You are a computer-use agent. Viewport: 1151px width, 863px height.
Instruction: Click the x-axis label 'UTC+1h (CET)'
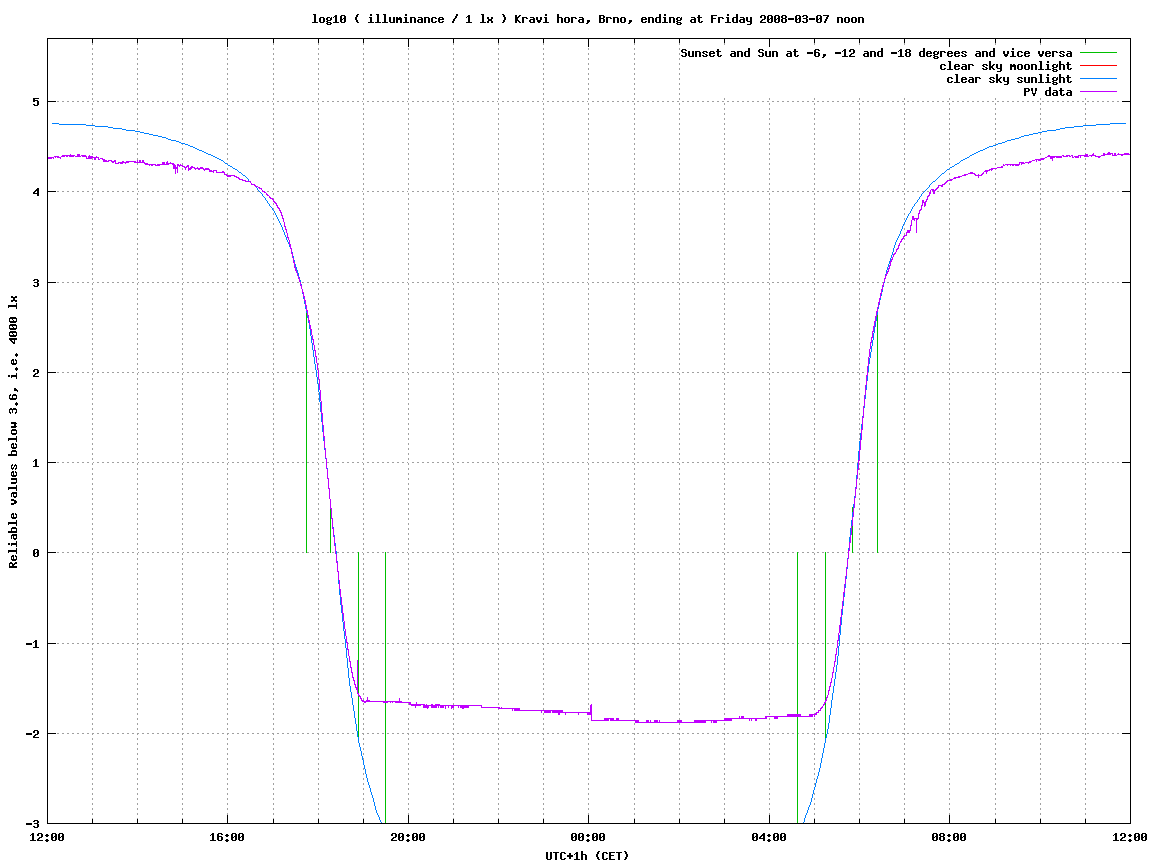(x=587, y=856)
